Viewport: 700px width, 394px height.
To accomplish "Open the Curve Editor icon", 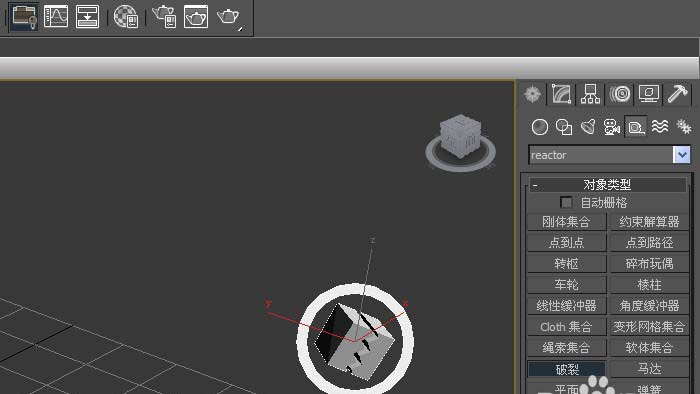I will pos(56,17).
